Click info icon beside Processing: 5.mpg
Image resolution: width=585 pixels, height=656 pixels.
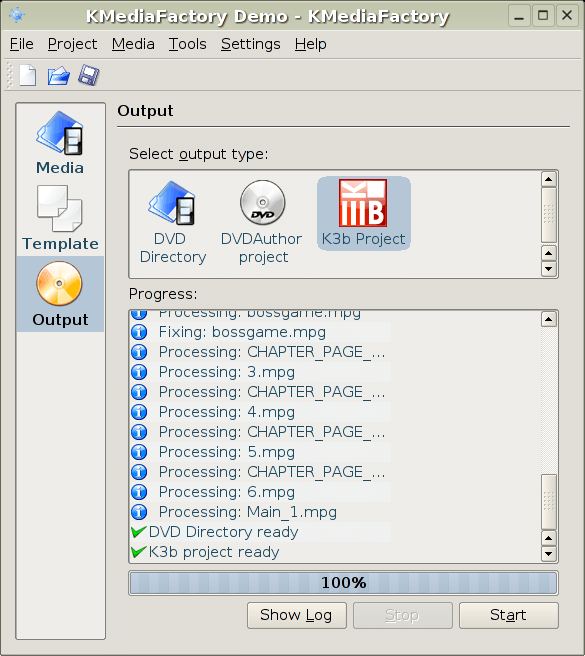(x=139, y=452)
